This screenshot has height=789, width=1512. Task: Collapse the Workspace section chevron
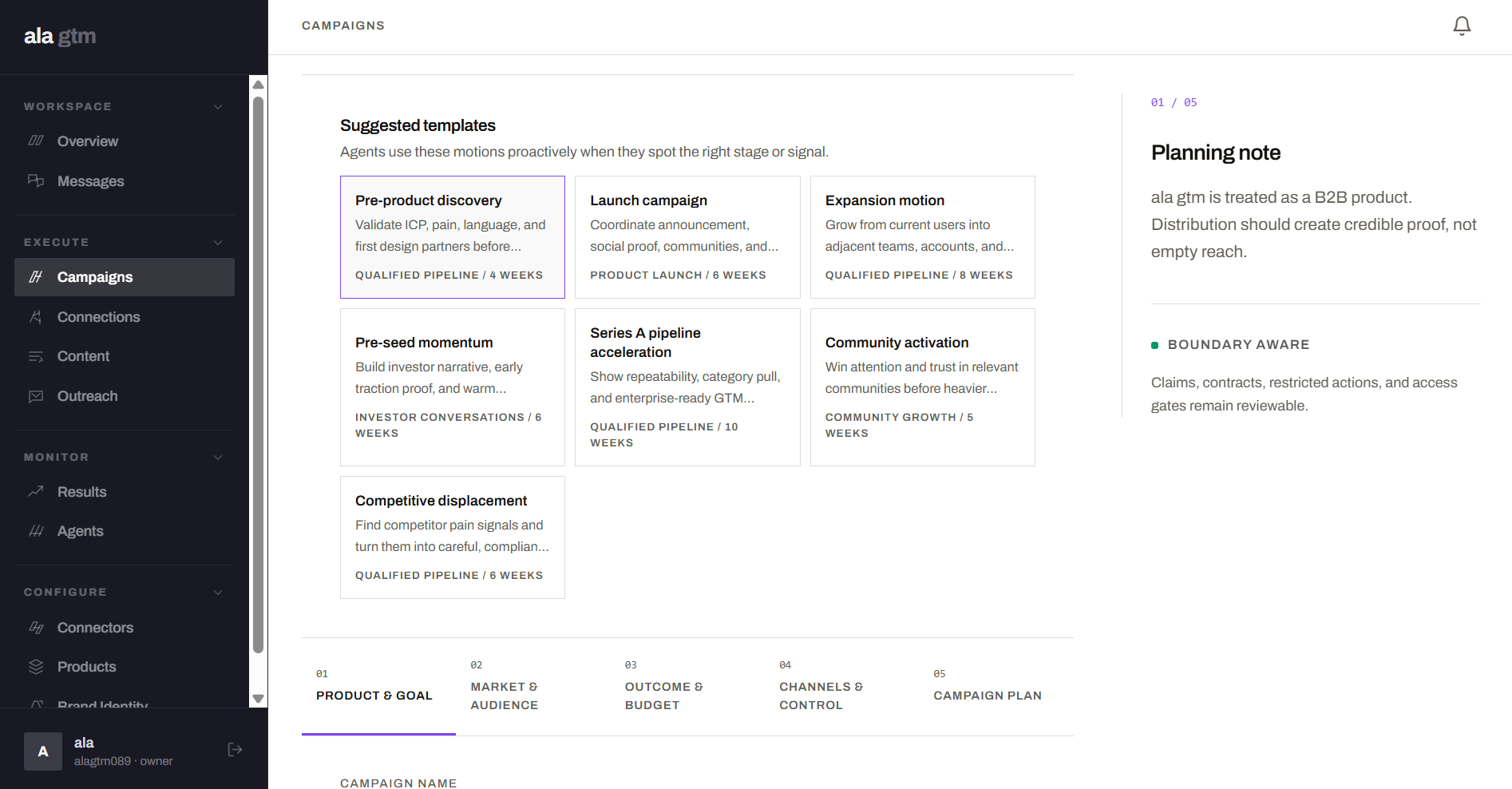[218, 107]
